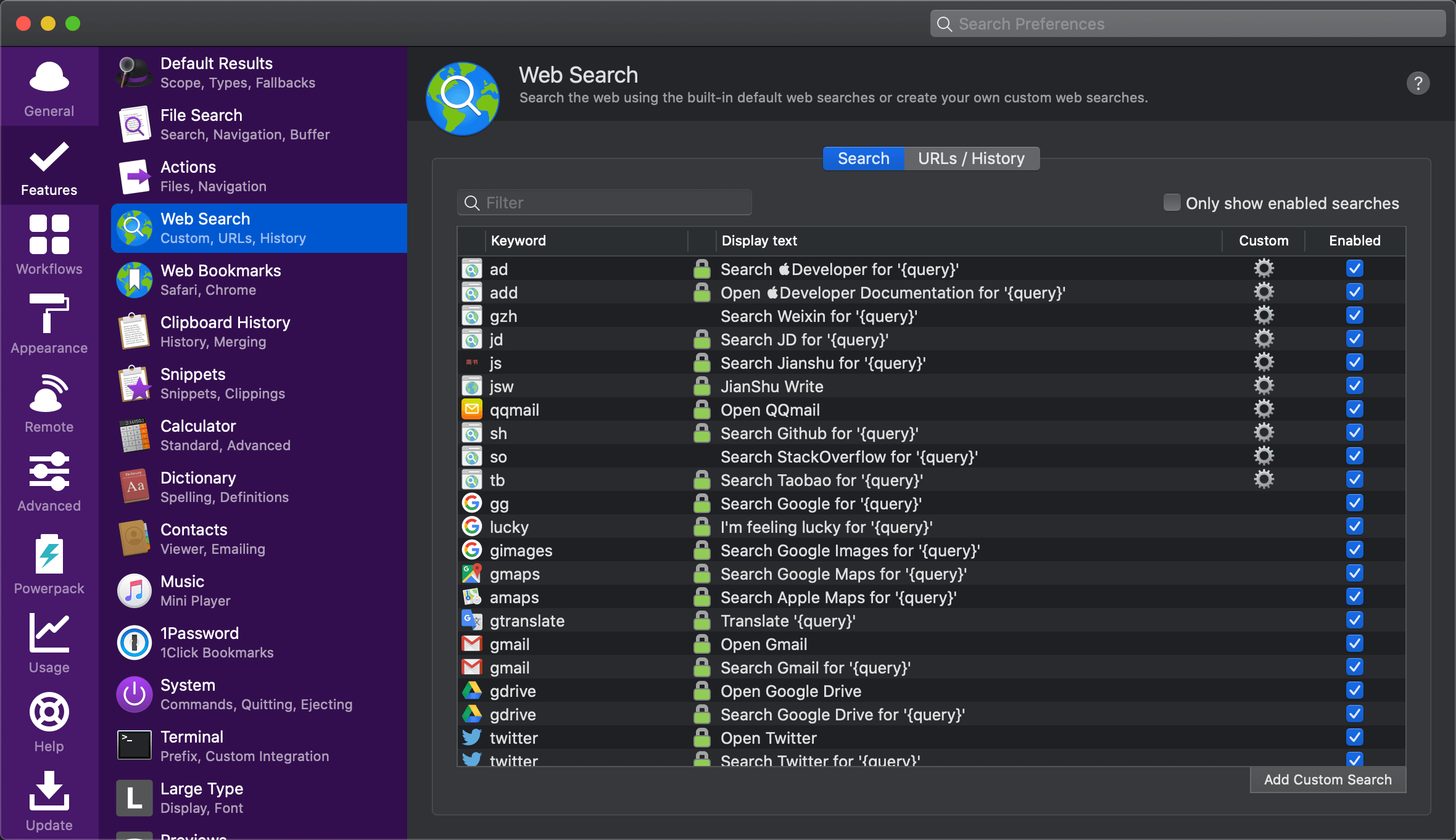The width and height of the screenshot is (1456, 840).
Task: Open File Search feature
Action: [259, 125]
